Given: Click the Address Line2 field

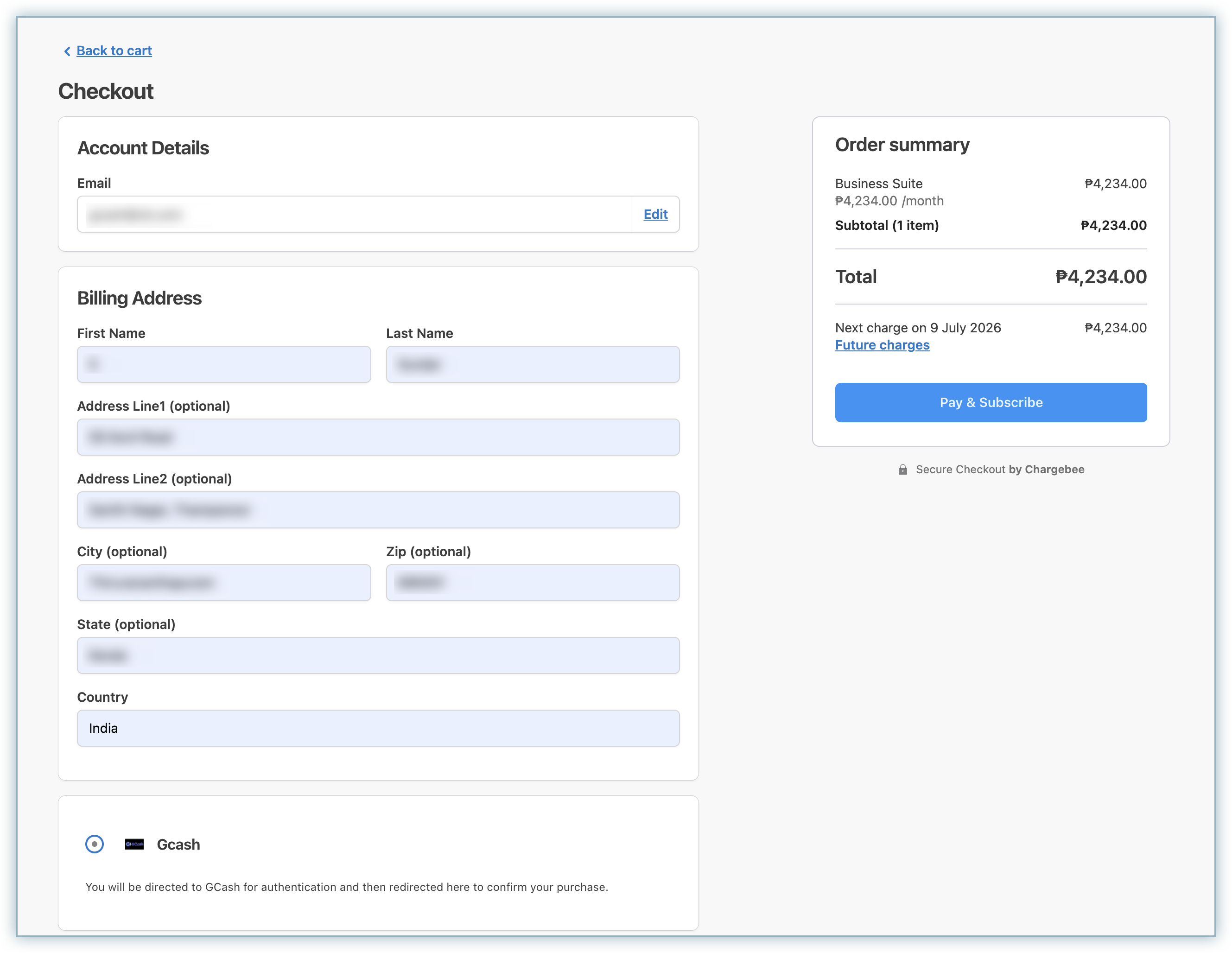Looking at the screenshot, I should tap(379, 510).
